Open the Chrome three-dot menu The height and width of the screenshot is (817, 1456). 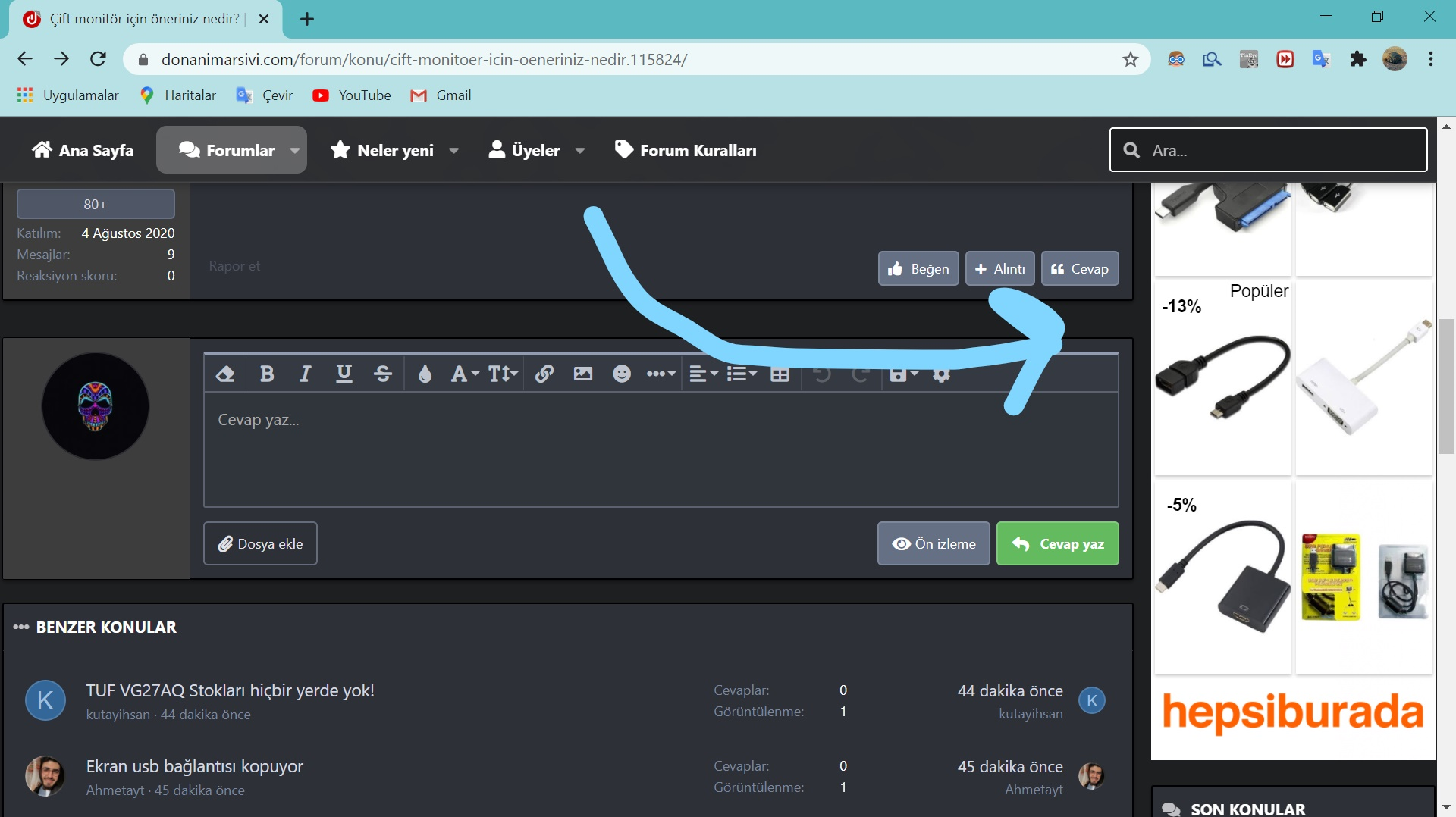click(x=1431, y=59)
